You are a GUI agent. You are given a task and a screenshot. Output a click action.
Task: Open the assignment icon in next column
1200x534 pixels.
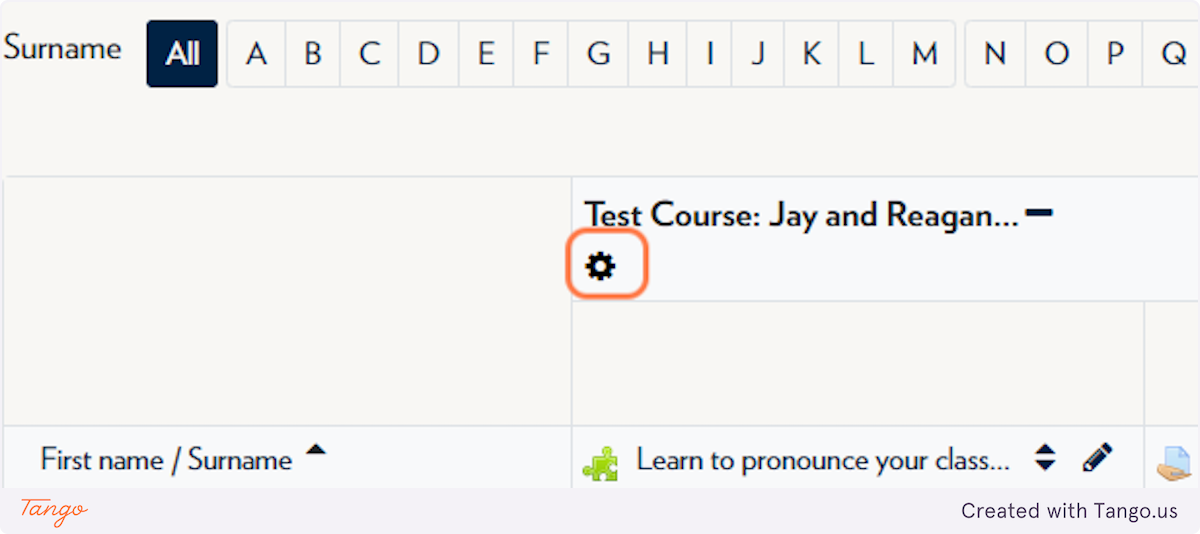coord(1173,461)
